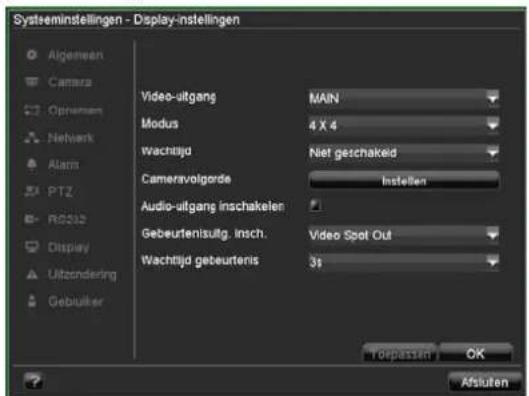The height and width of the screenshot is (396, 529).
Task: Open the Wachttijd gebeurtenis dropdown showing 3s
Action: [x=403, y=261]
